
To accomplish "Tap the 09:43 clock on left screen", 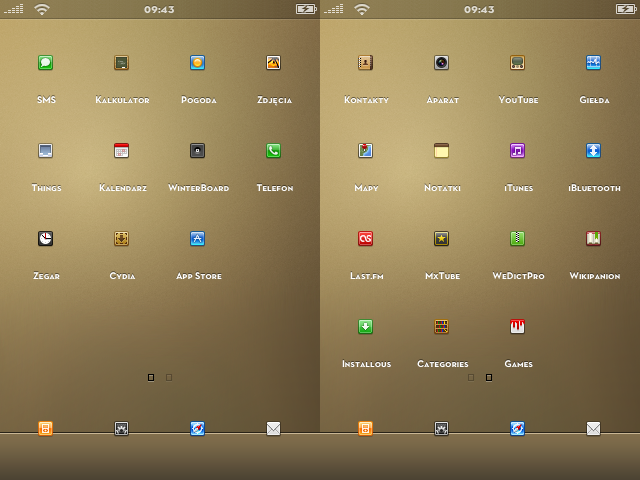I will [159, 9].
